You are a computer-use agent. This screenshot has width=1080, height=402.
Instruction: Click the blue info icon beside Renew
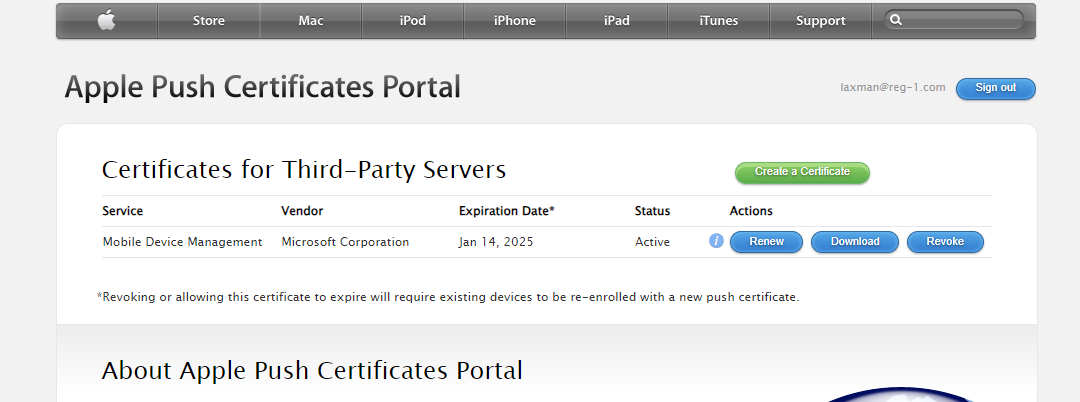pyautogui.click(x=716, y=241)
